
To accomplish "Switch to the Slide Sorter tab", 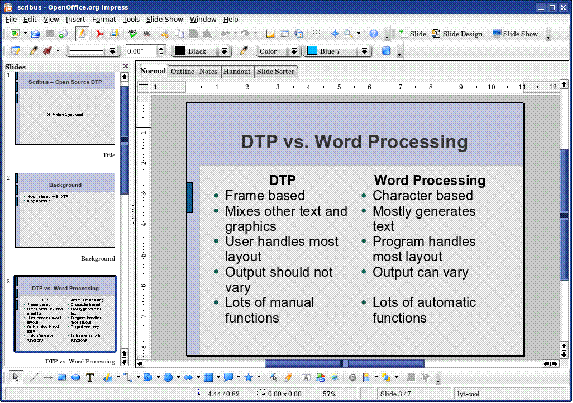I will point(276,71).
